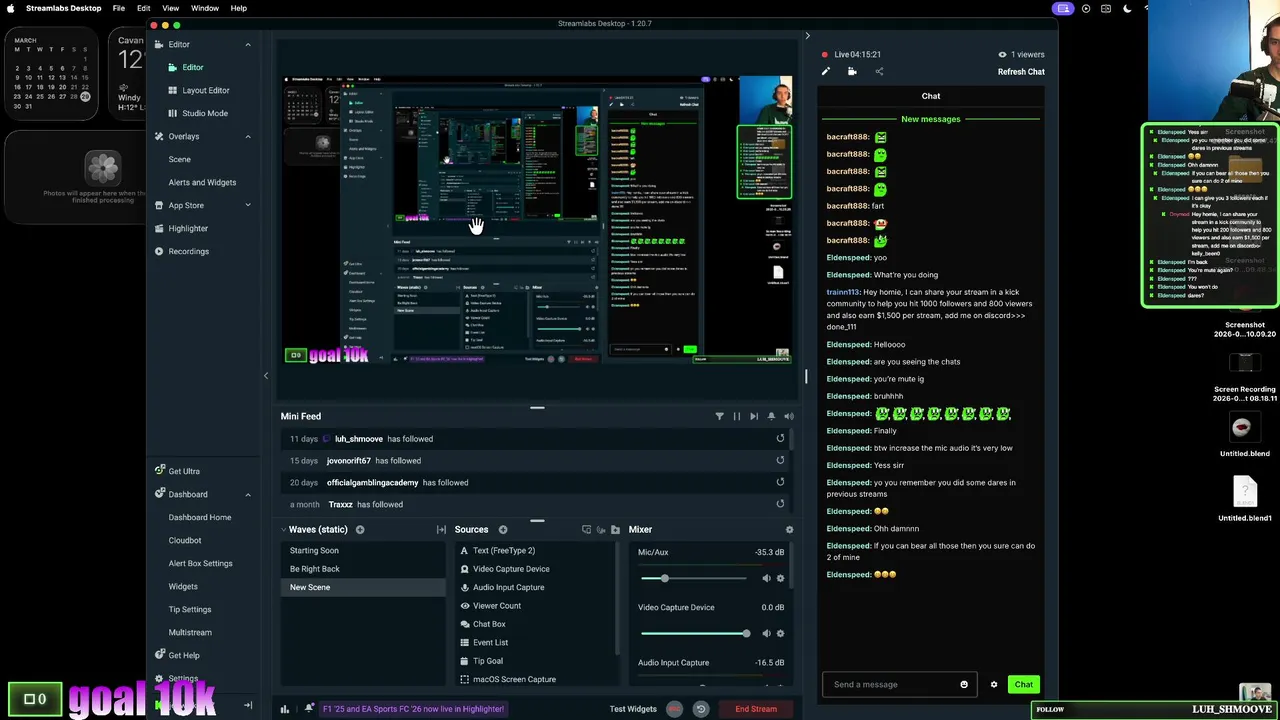Click the edit stream info pencil icon
This screenshot has height=720, width=1280.
point(826,71)
